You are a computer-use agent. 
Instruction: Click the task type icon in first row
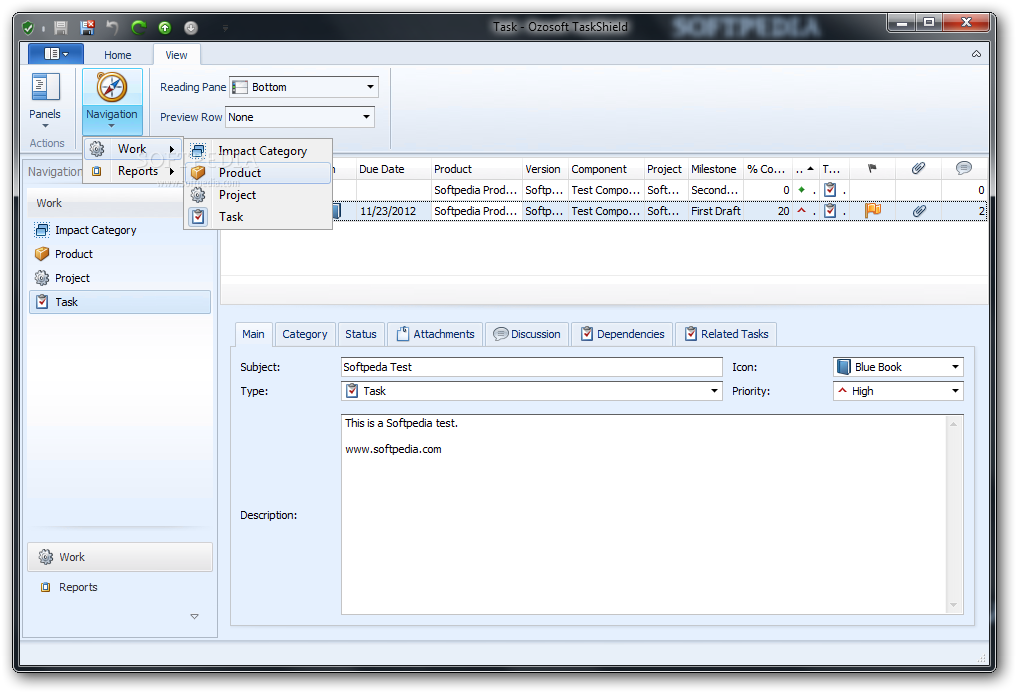(830, 189)
